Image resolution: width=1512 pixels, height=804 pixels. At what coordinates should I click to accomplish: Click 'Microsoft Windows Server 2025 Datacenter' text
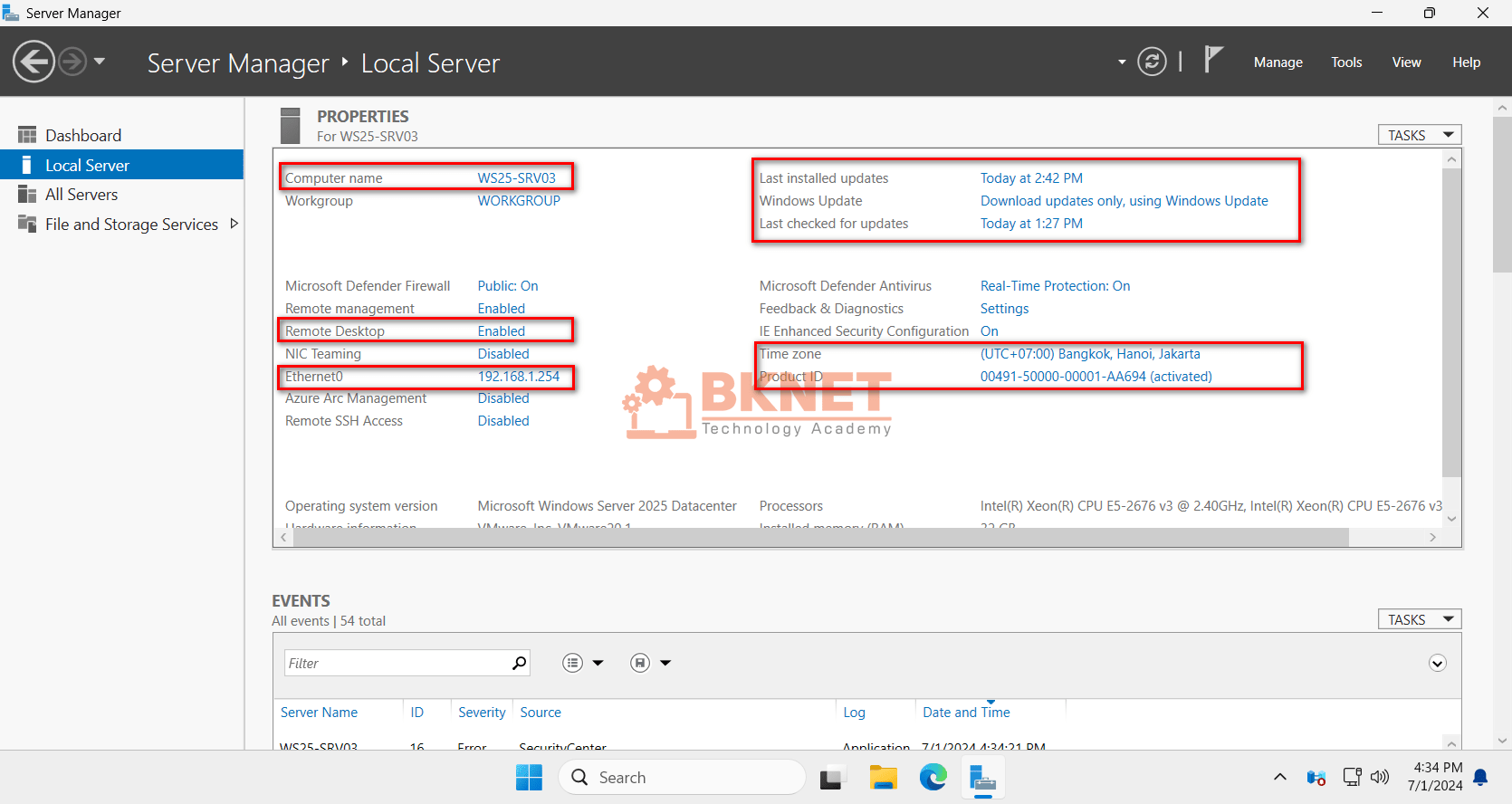coord(607,506)
